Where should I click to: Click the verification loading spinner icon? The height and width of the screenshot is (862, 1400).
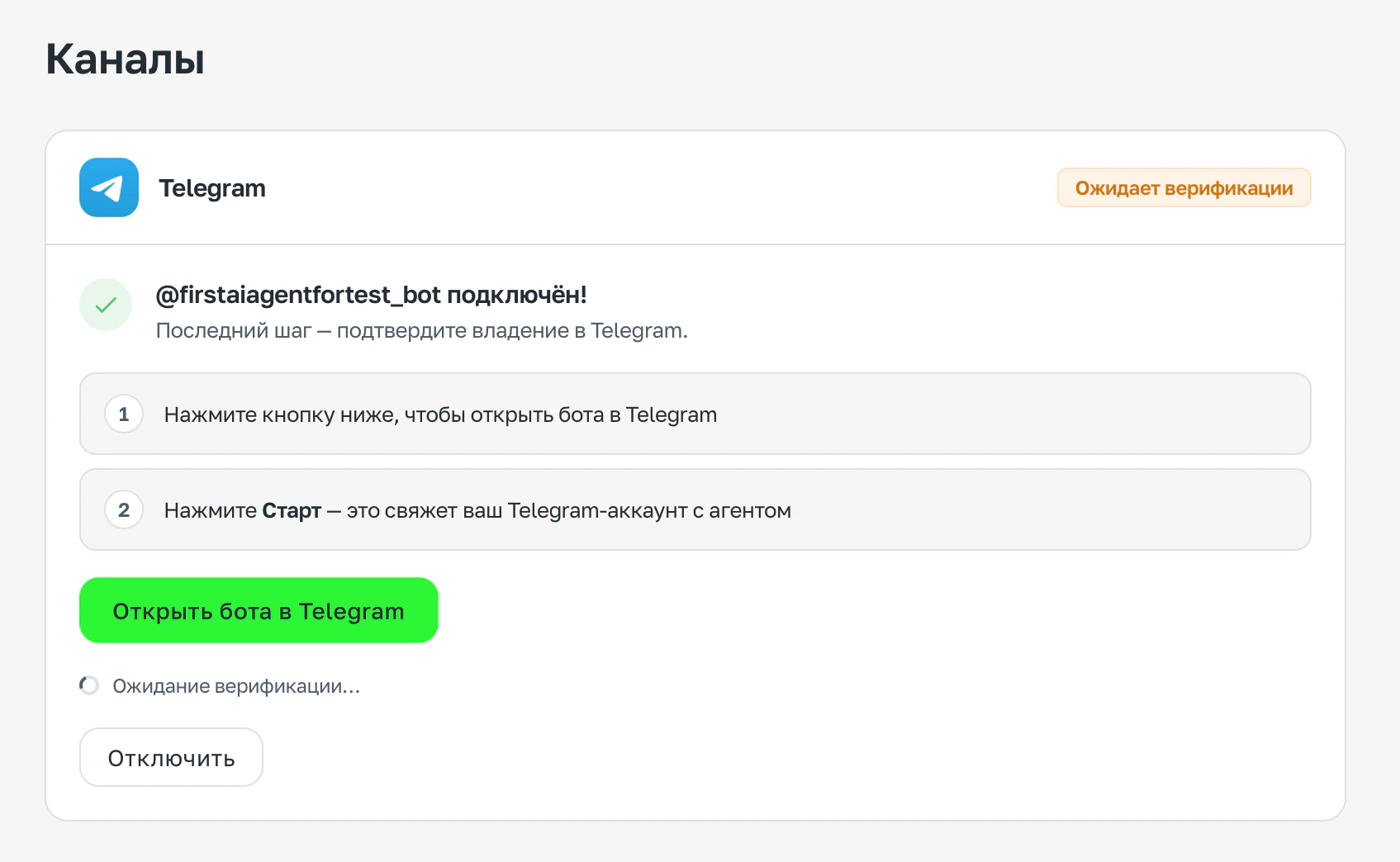(x=89, y=685)
